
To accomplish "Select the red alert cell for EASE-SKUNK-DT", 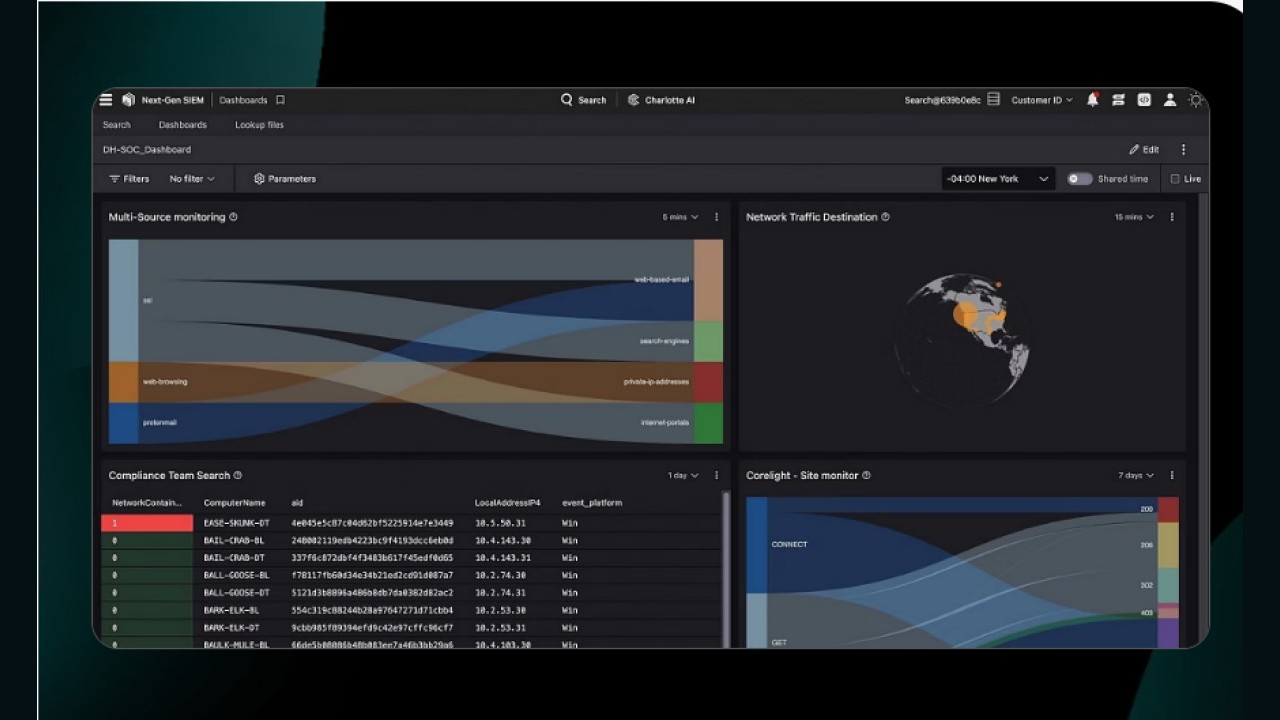I will [147, 522].
